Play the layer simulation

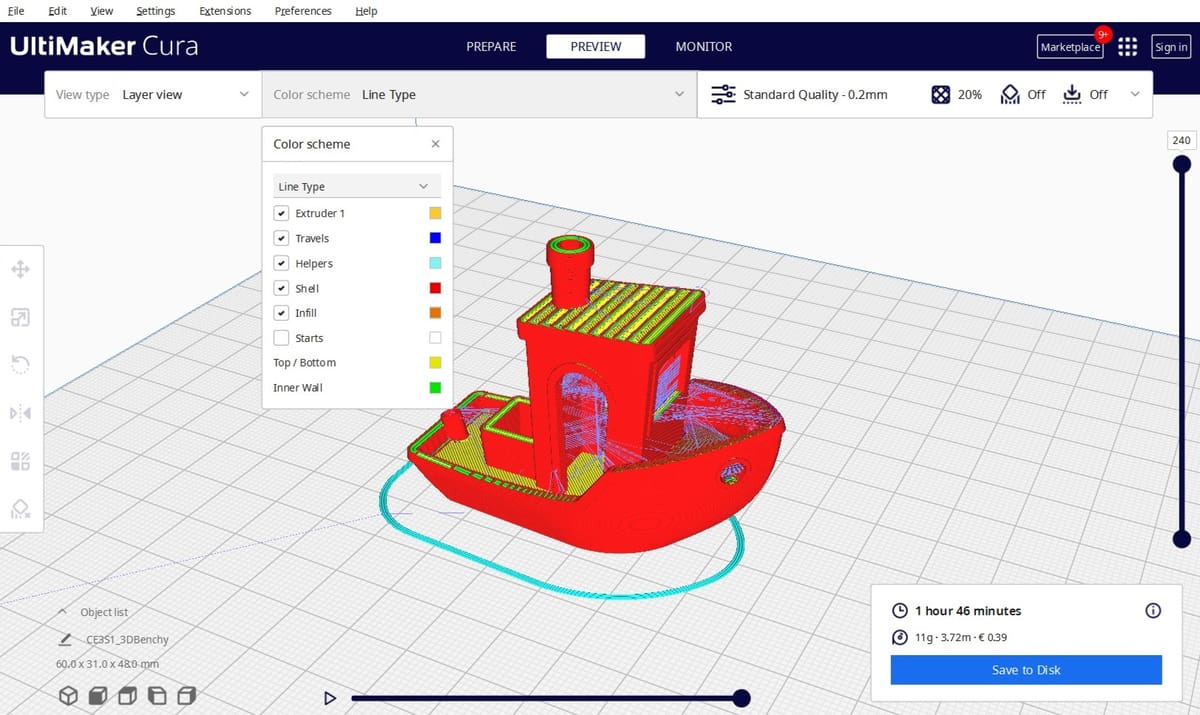tap(329, 698)
